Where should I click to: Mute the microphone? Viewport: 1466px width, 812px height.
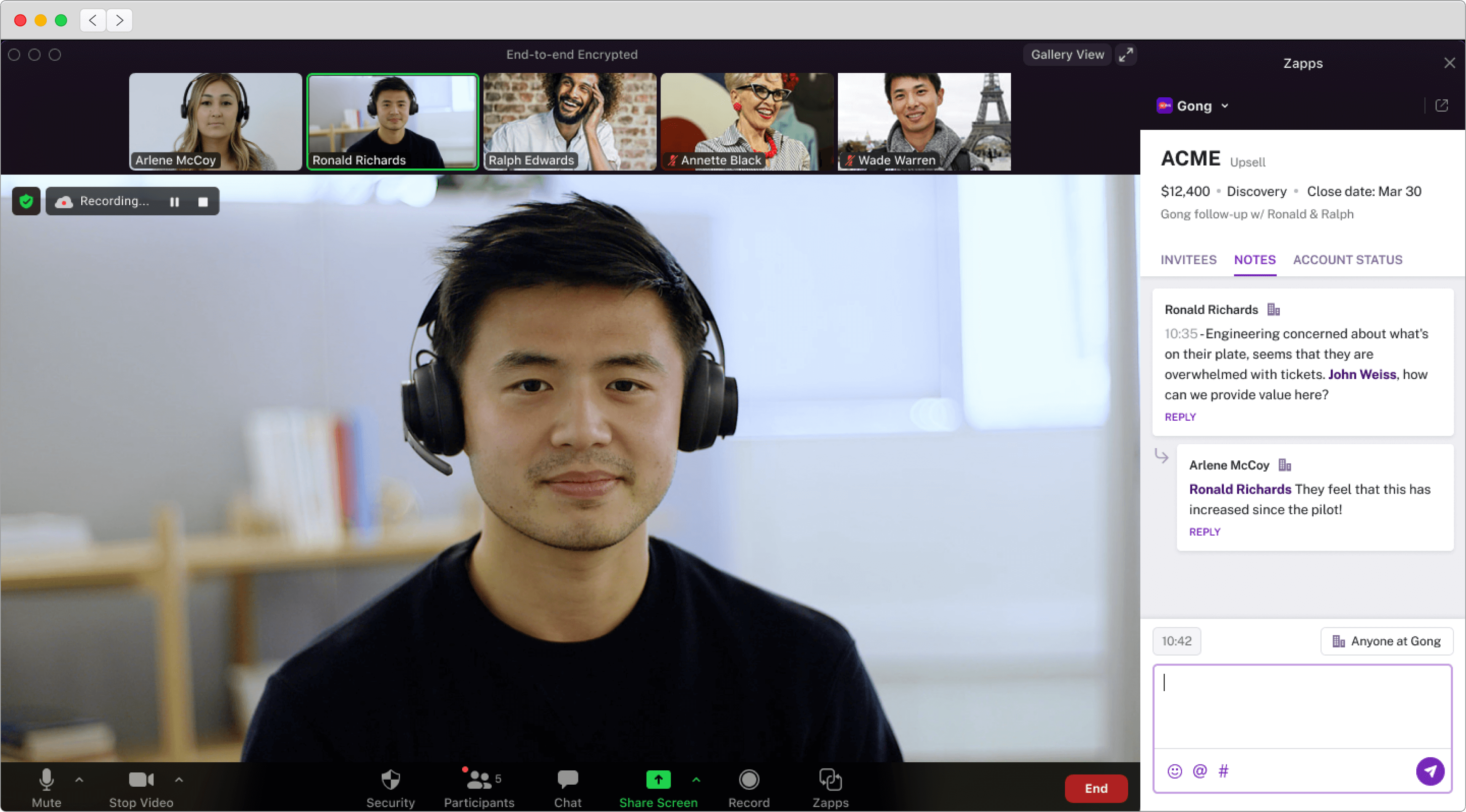[x=46, y=788]
